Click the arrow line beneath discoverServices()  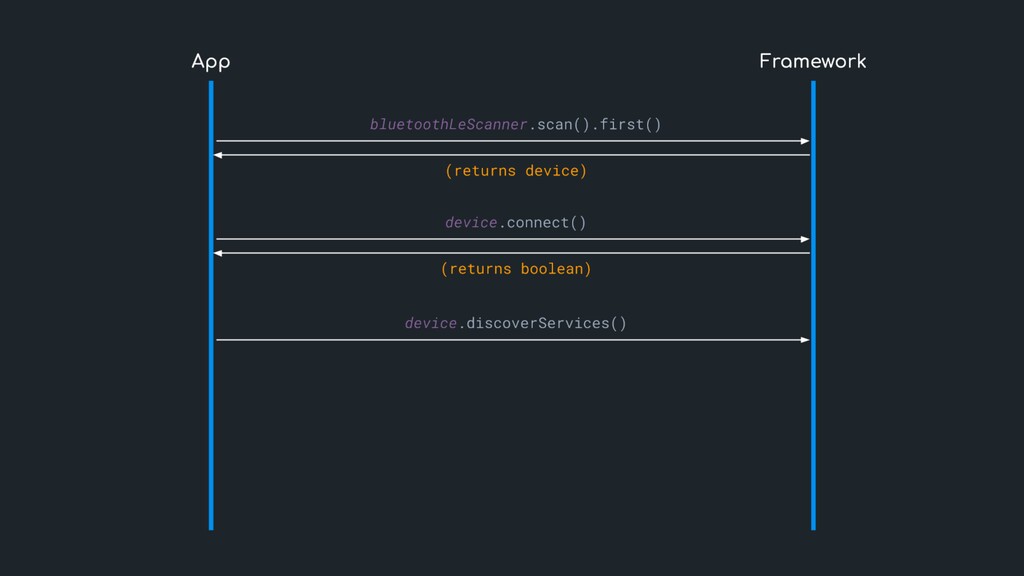[512, 340]
